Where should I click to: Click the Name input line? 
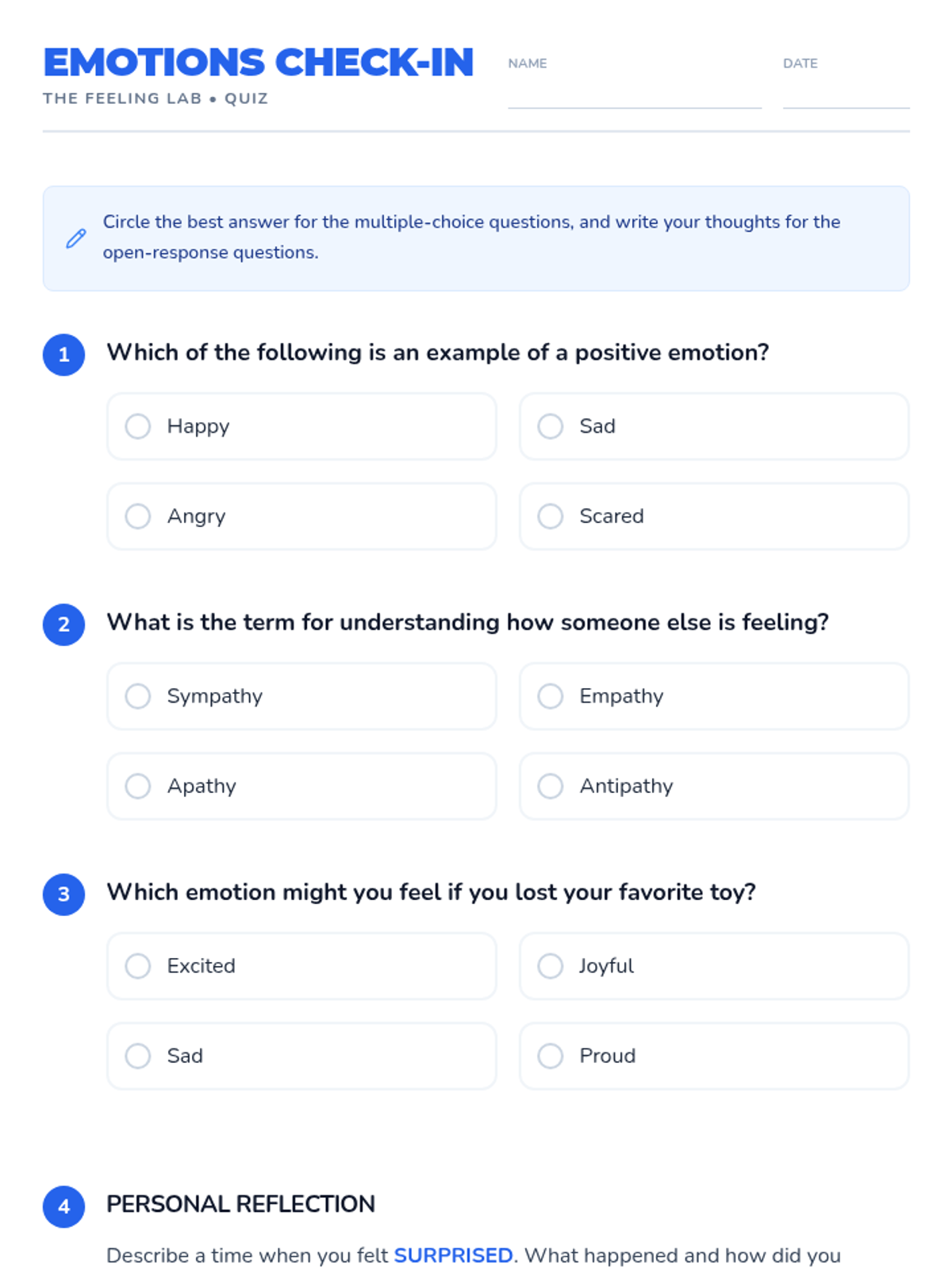tap(635, 95)
